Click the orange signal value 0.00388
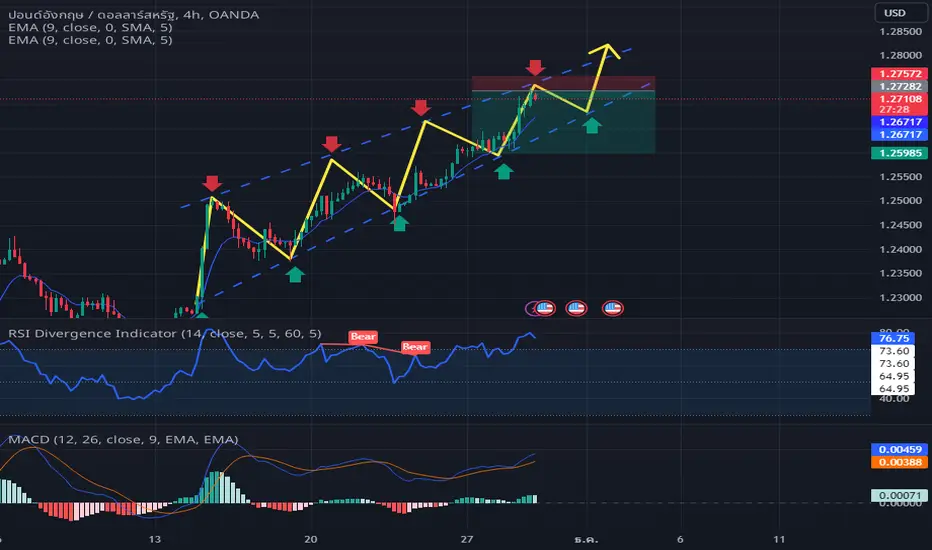Image resolution: width=932 pixels, height=550 pixels. pos(899,462)
